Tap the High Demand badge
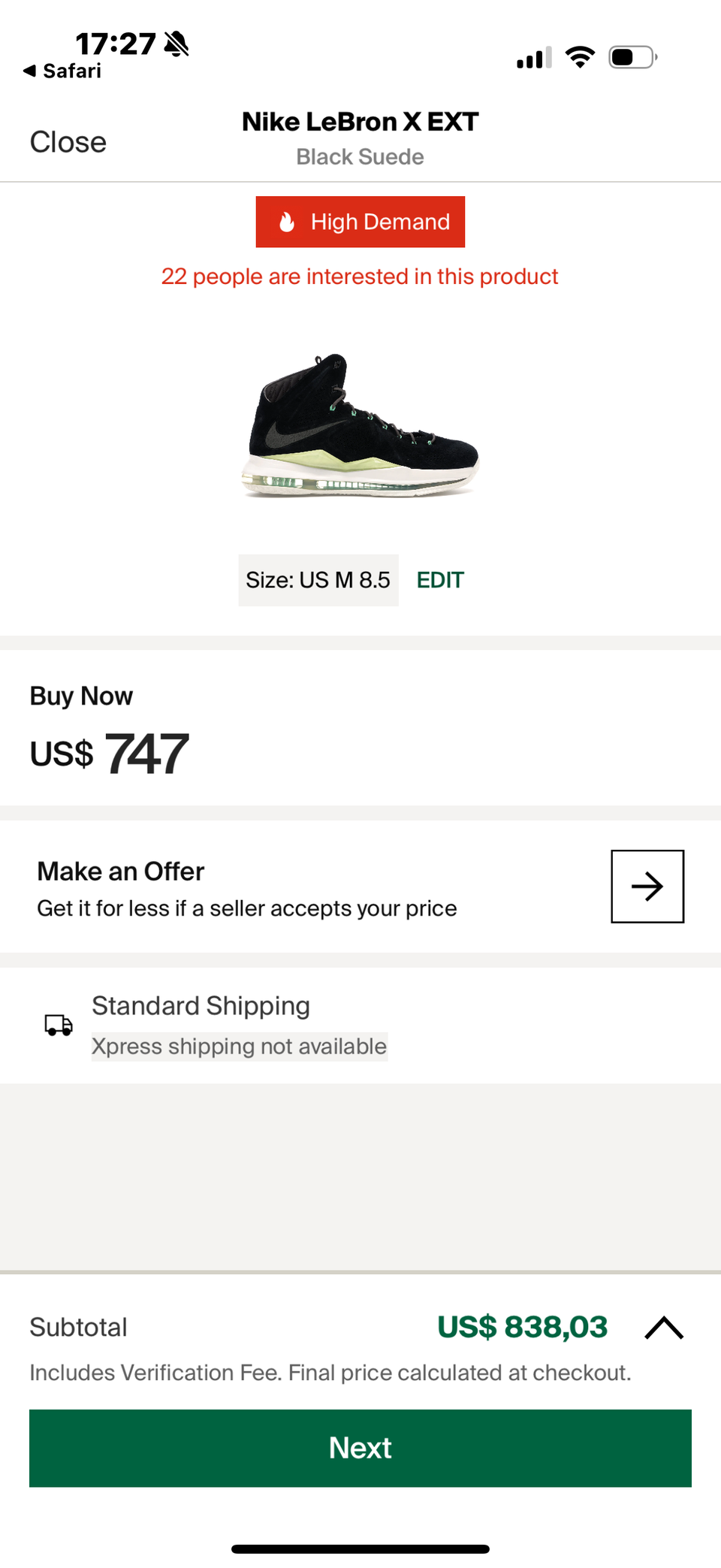The height and width of the screenshot is (1568, 721). (x=360, y=222)
